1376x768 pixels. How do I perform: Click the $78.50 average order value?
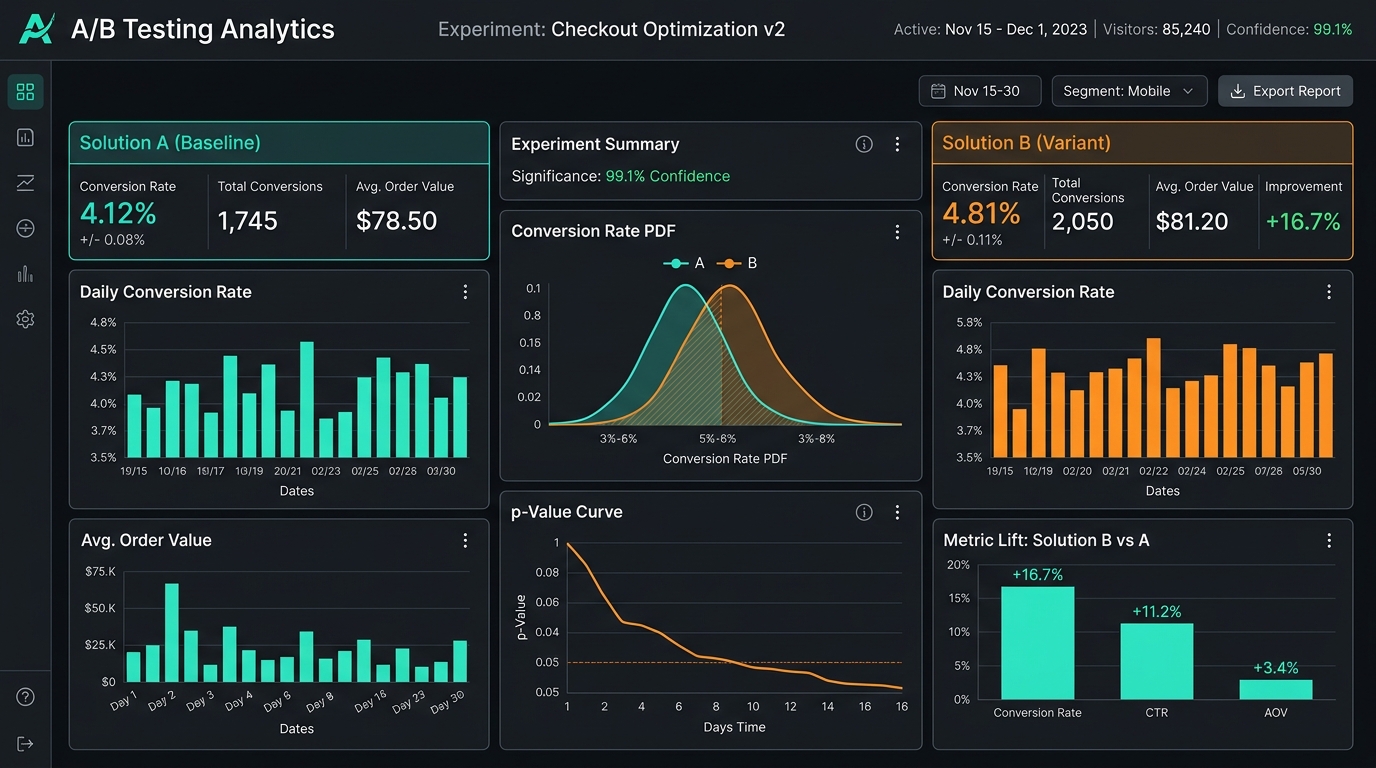tap(397, 221)
